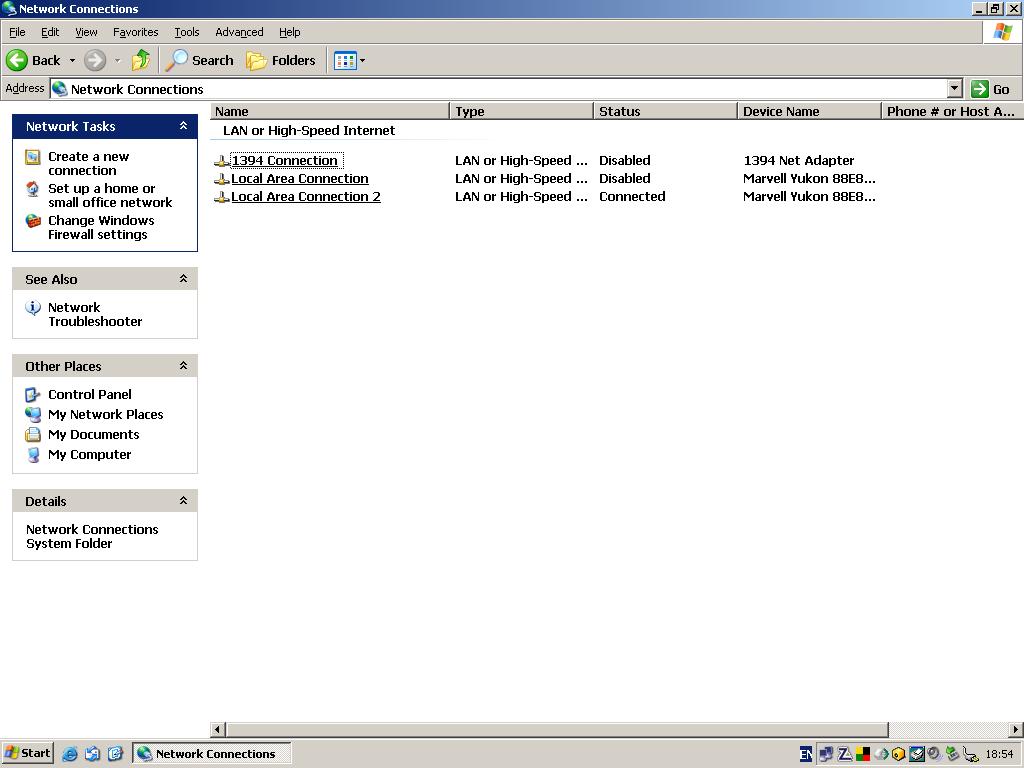Click the Views grid icon
The image size is (1024, 768).
tap(345, 61)
